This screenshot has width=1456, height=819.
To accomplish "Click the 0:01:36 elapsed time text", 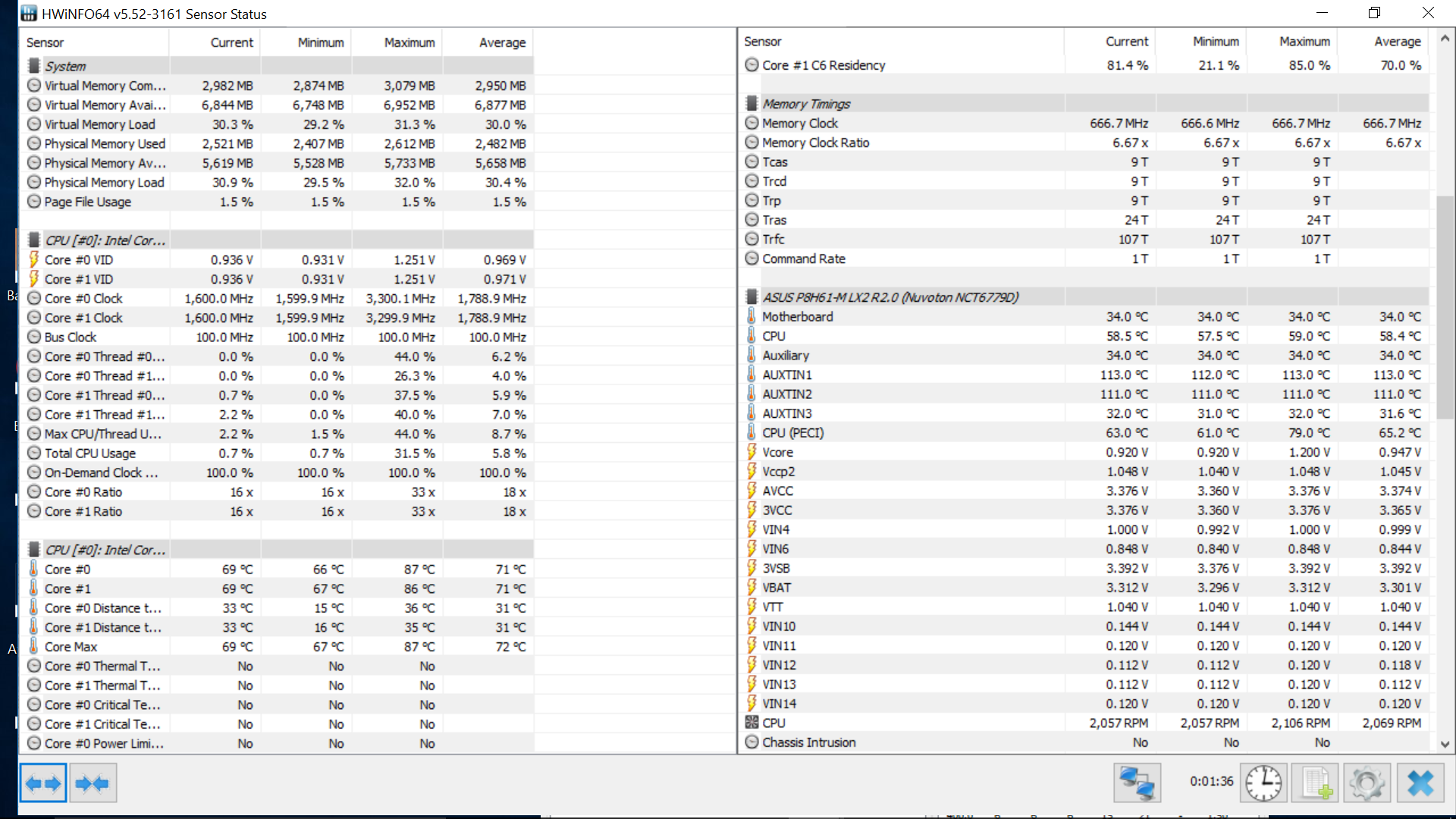I will pos(1211,781).
